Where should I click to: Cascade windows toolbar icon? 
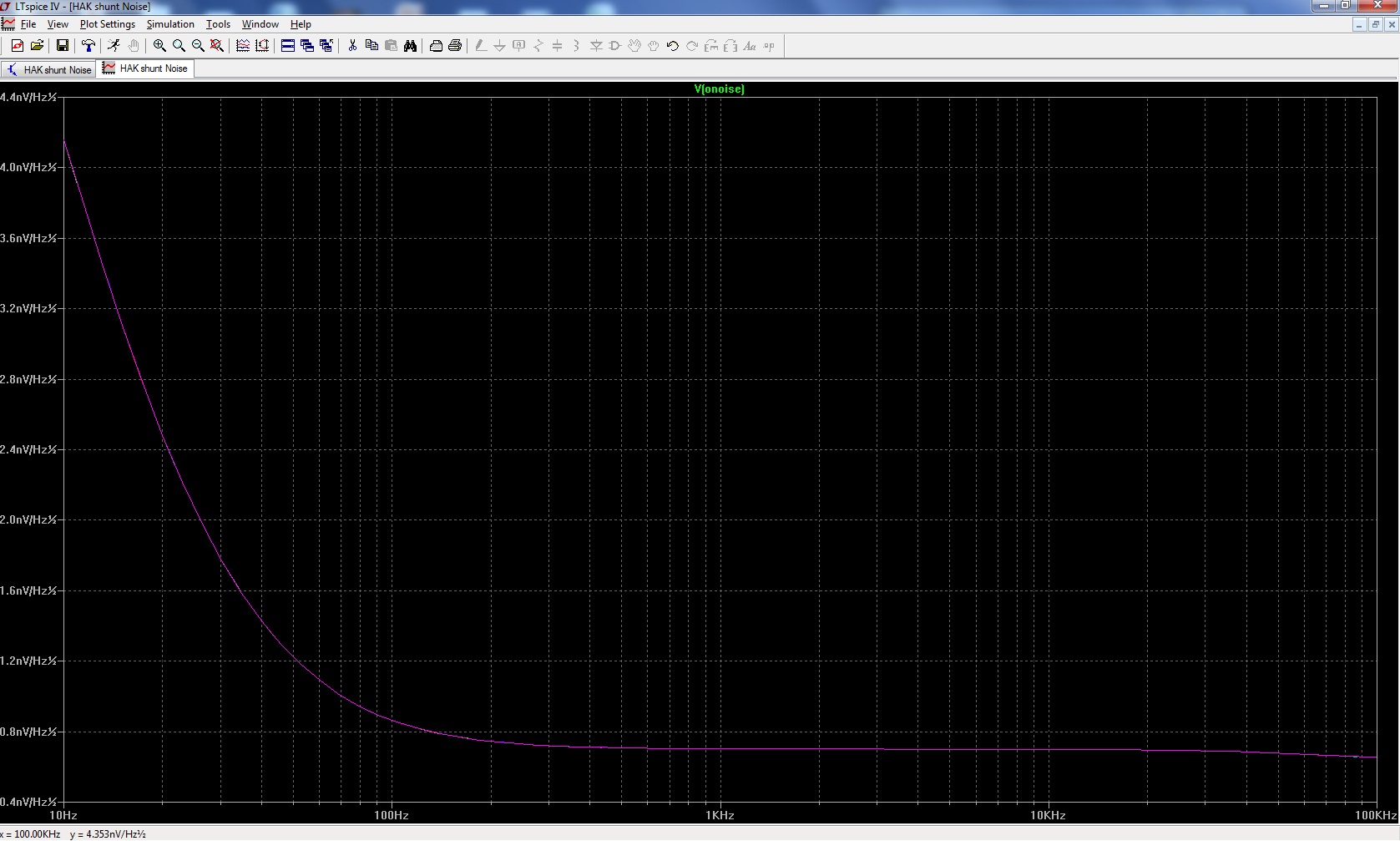(307, 46)
